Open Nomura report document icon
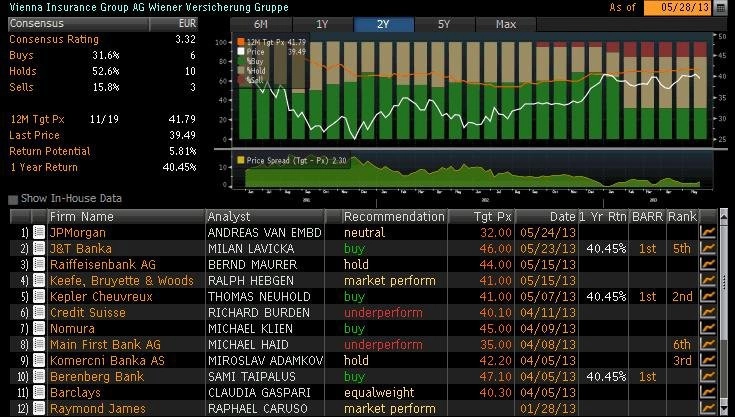The image size is (735, 417). [x=39, y=328]
